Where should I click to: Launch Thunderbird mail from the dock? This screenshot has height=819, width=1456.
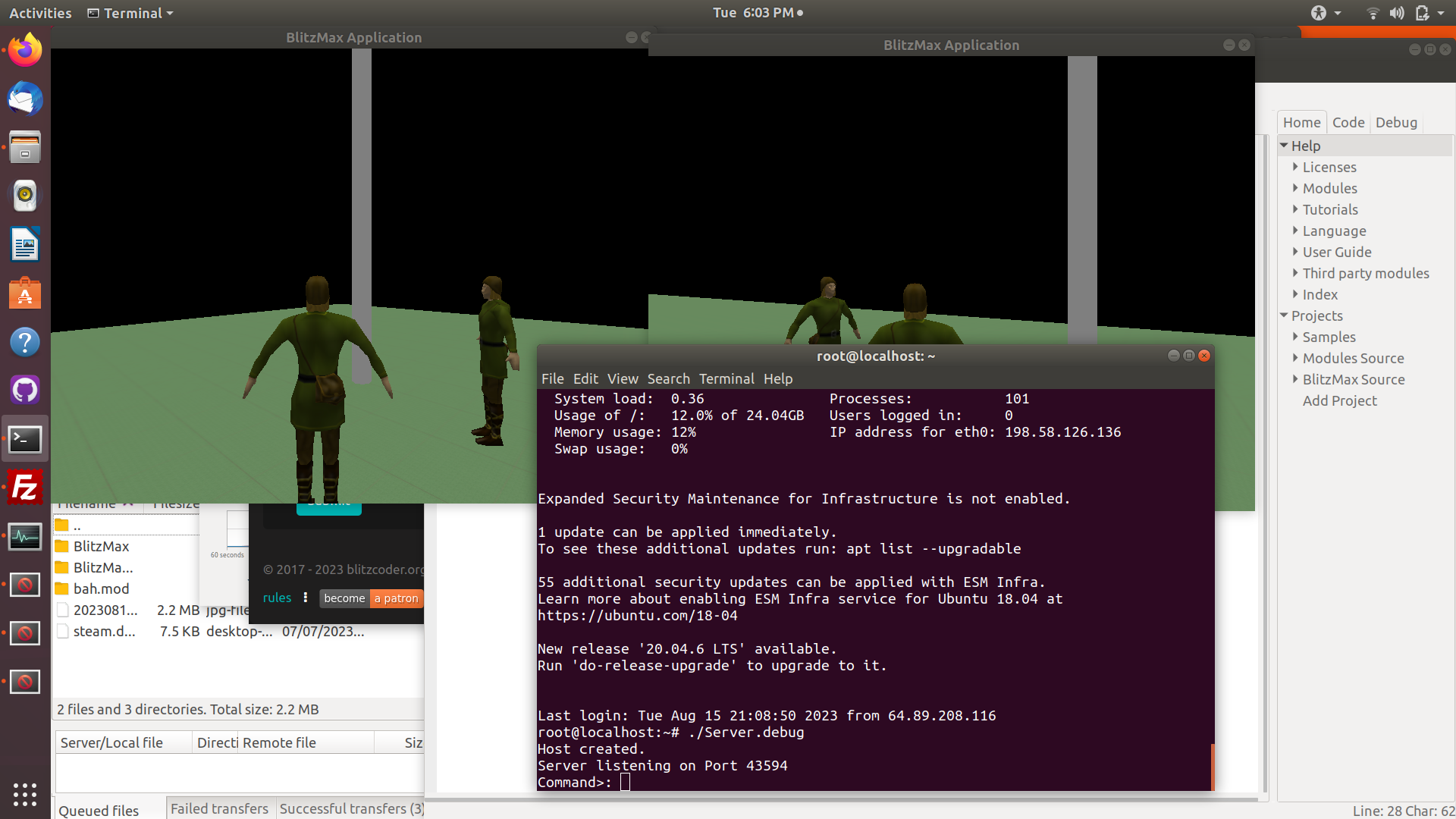(x=25, y=99)
